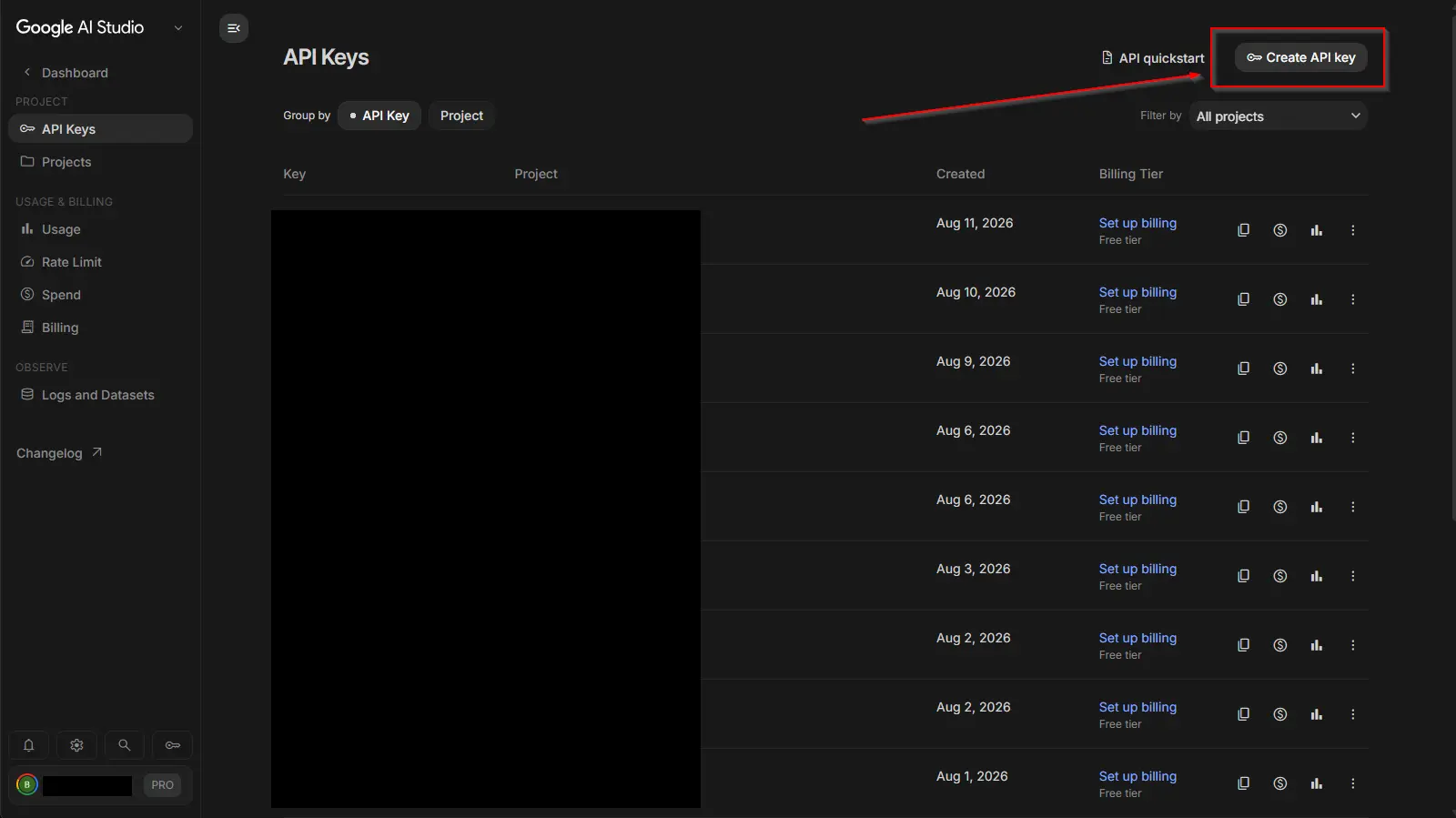Switch the Group by option to Project
Image resolution: width=1456 pixels, height=818 pixels.
point(461,116)
